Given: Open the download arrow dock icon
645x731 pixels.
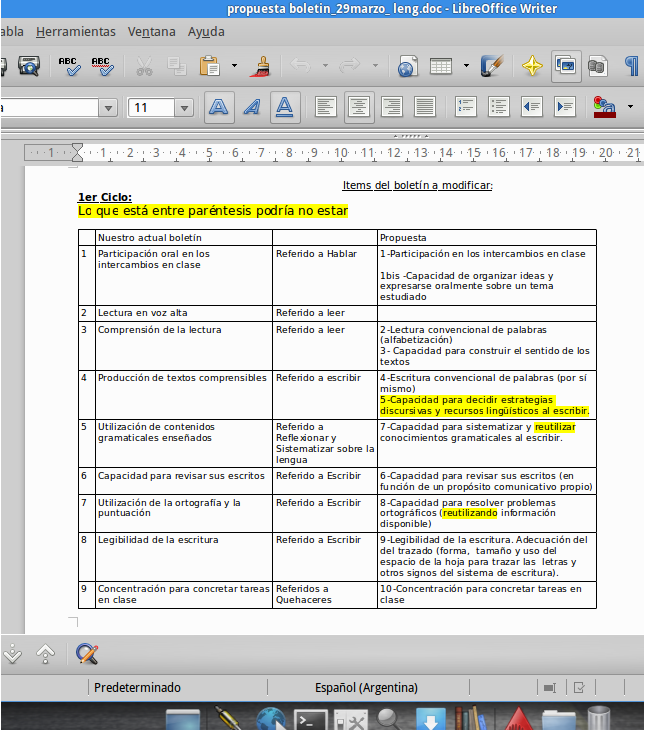Looking at the screenshot, I should point(430,720).
